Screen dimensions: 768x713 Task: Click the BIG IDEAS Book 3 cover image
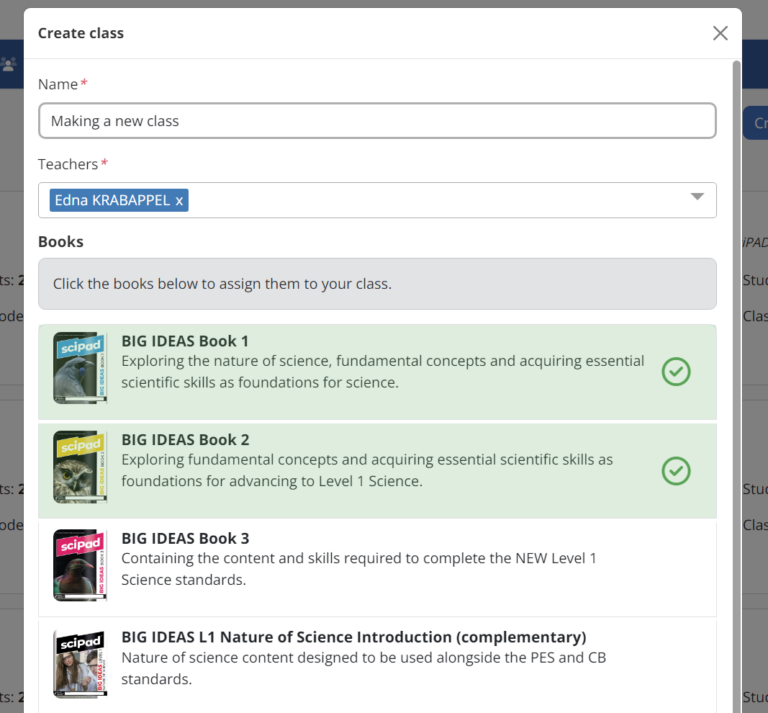click(80, 565)
